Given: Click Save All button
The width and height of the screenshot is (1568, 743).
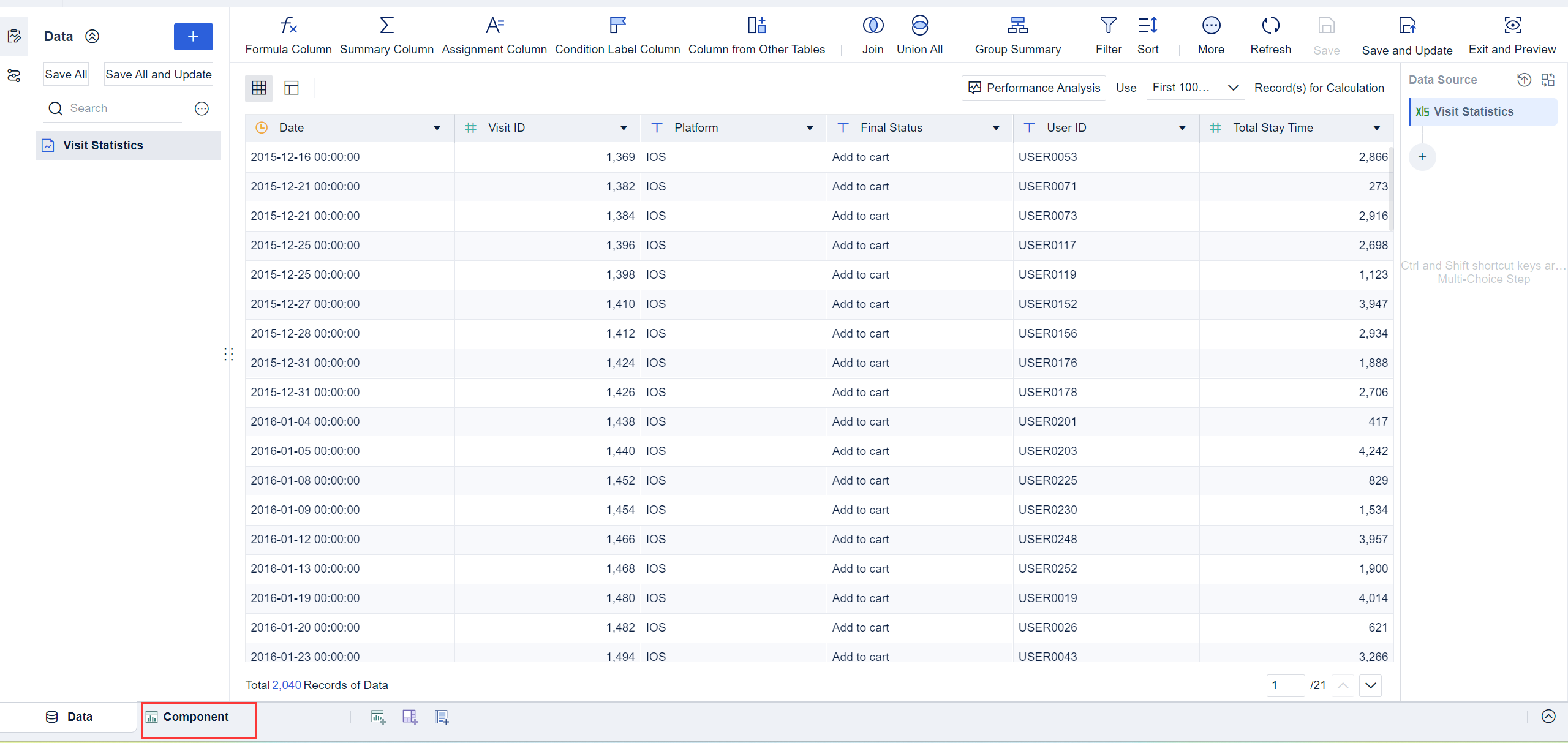Looking at the screenshot, I should pyautogui.click(x=66, y=74).
